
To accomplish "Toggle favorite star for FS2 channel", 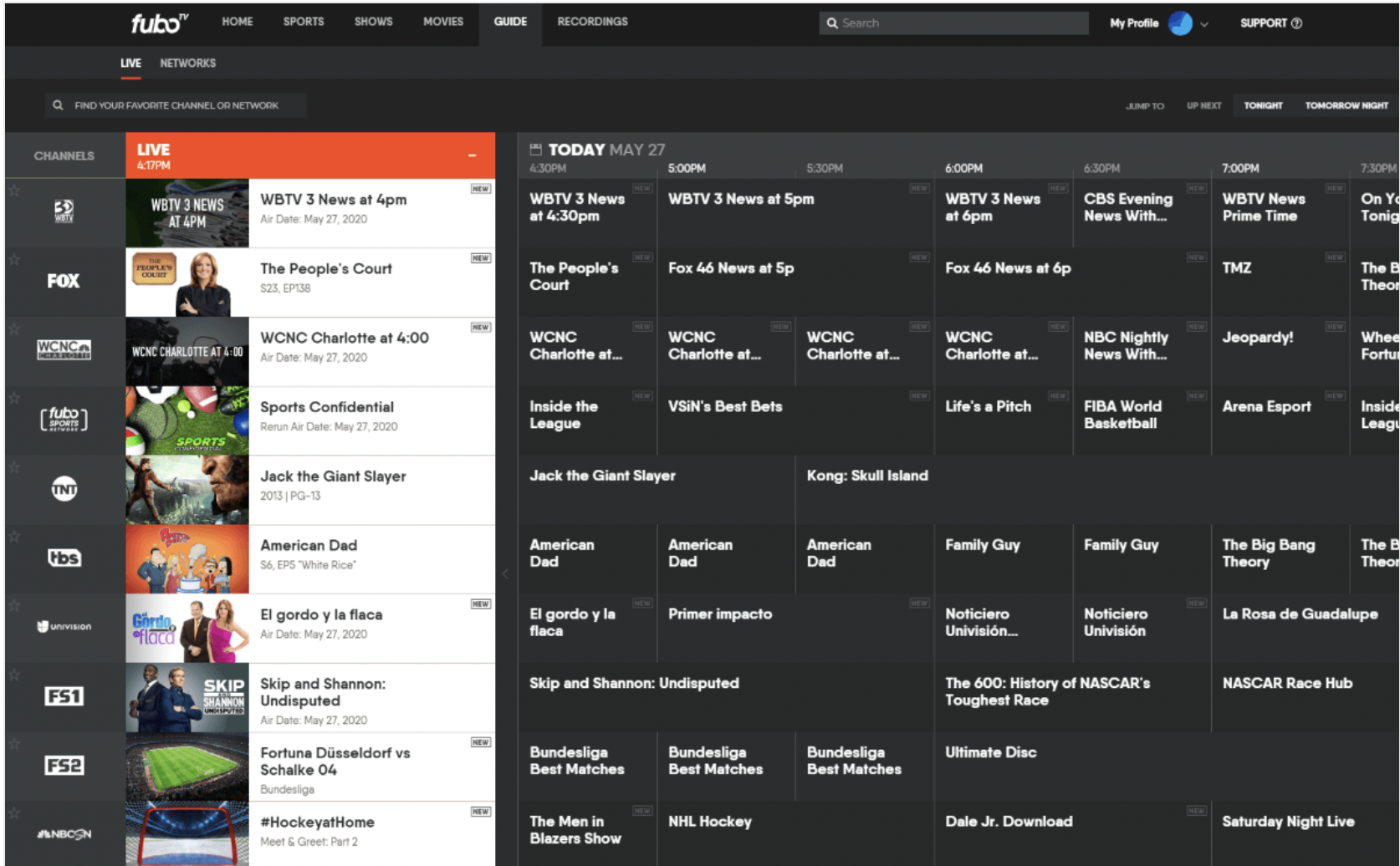I will click(x=14, y=743).
